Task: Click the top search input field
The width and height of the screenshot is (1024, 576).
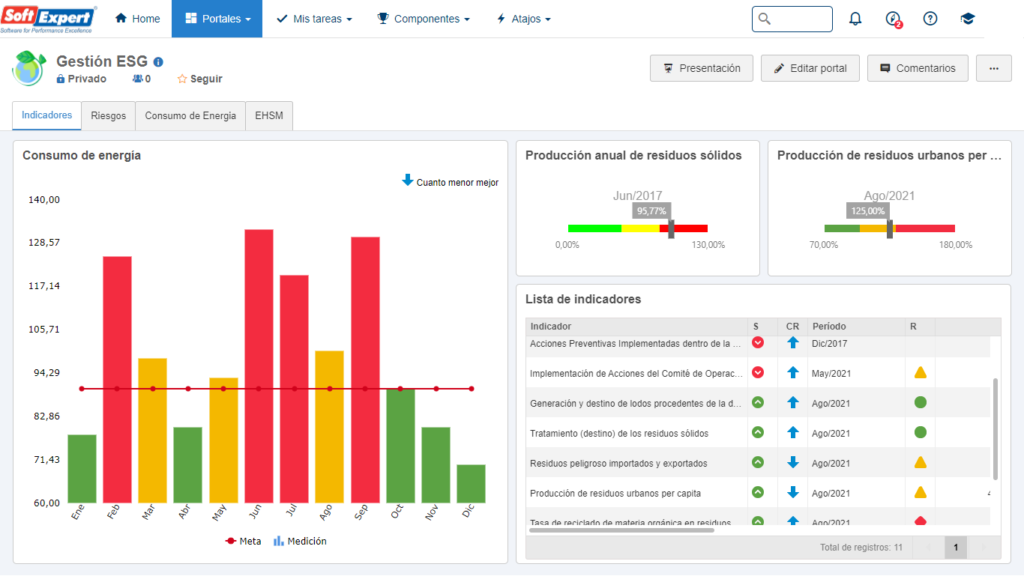Action: pos(792,19)
